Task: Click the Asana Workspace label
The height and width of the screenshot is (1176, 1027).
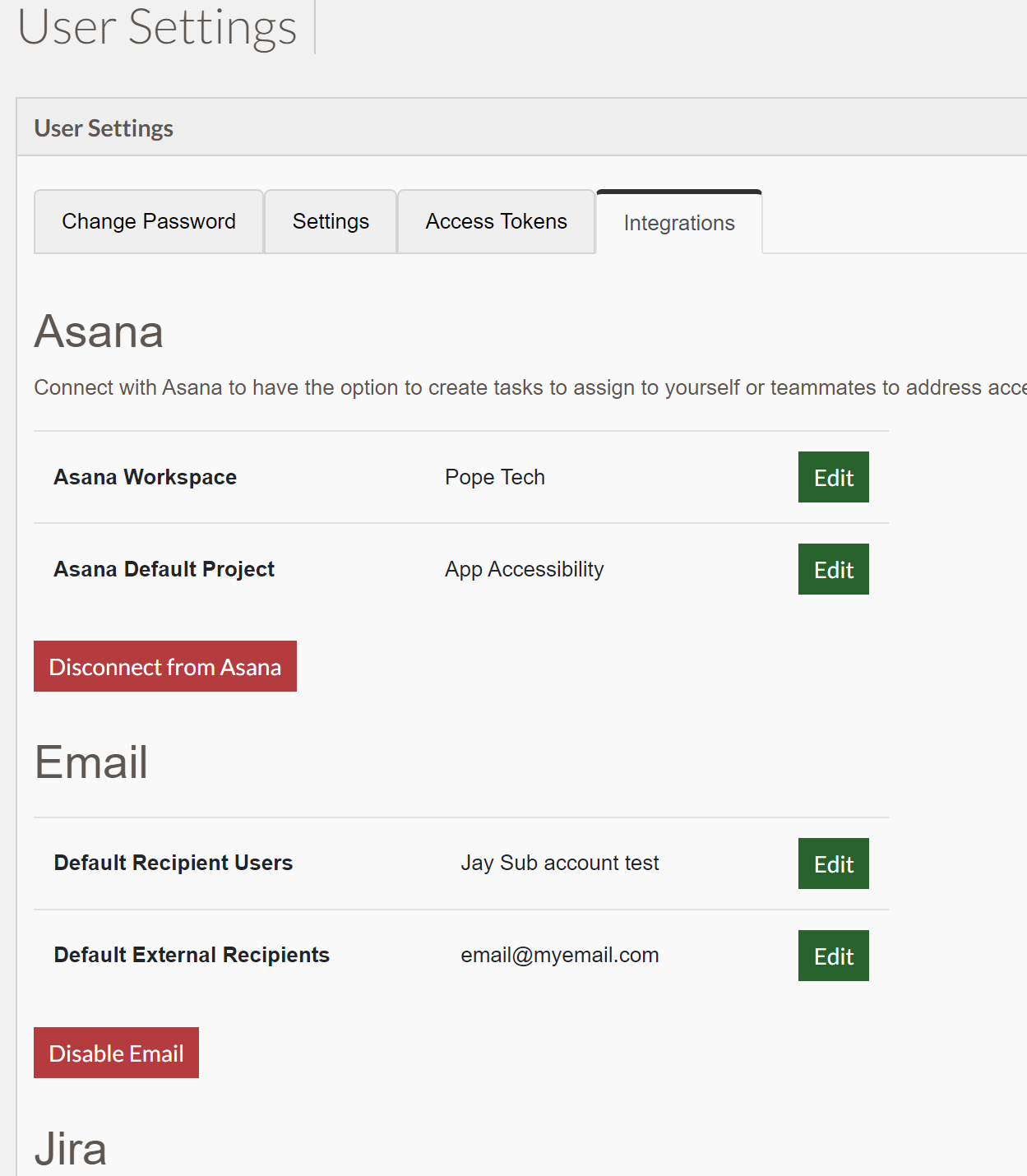Action: tap(146, 477)
